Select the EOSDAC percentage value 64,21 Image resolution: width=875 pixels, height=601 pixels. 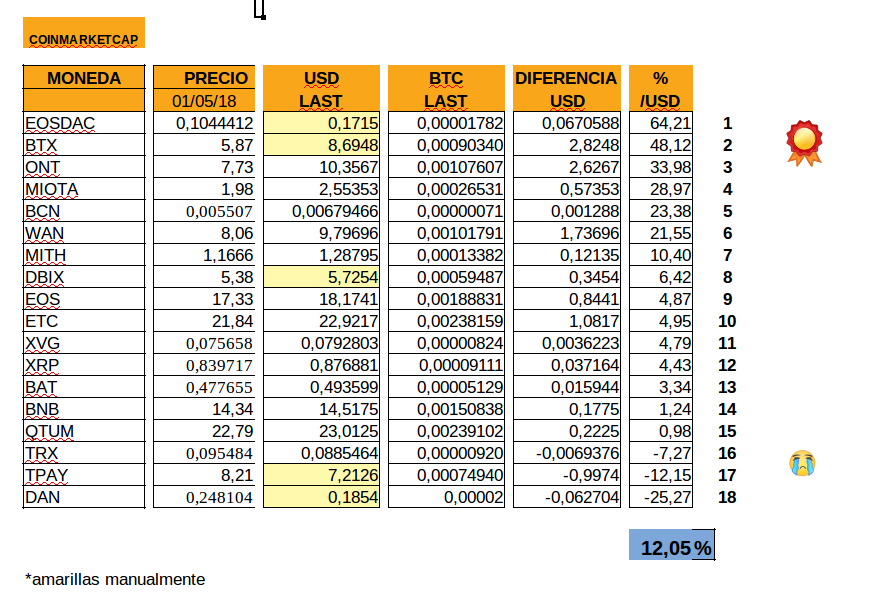pyautogui.click(x=660, y=123)
